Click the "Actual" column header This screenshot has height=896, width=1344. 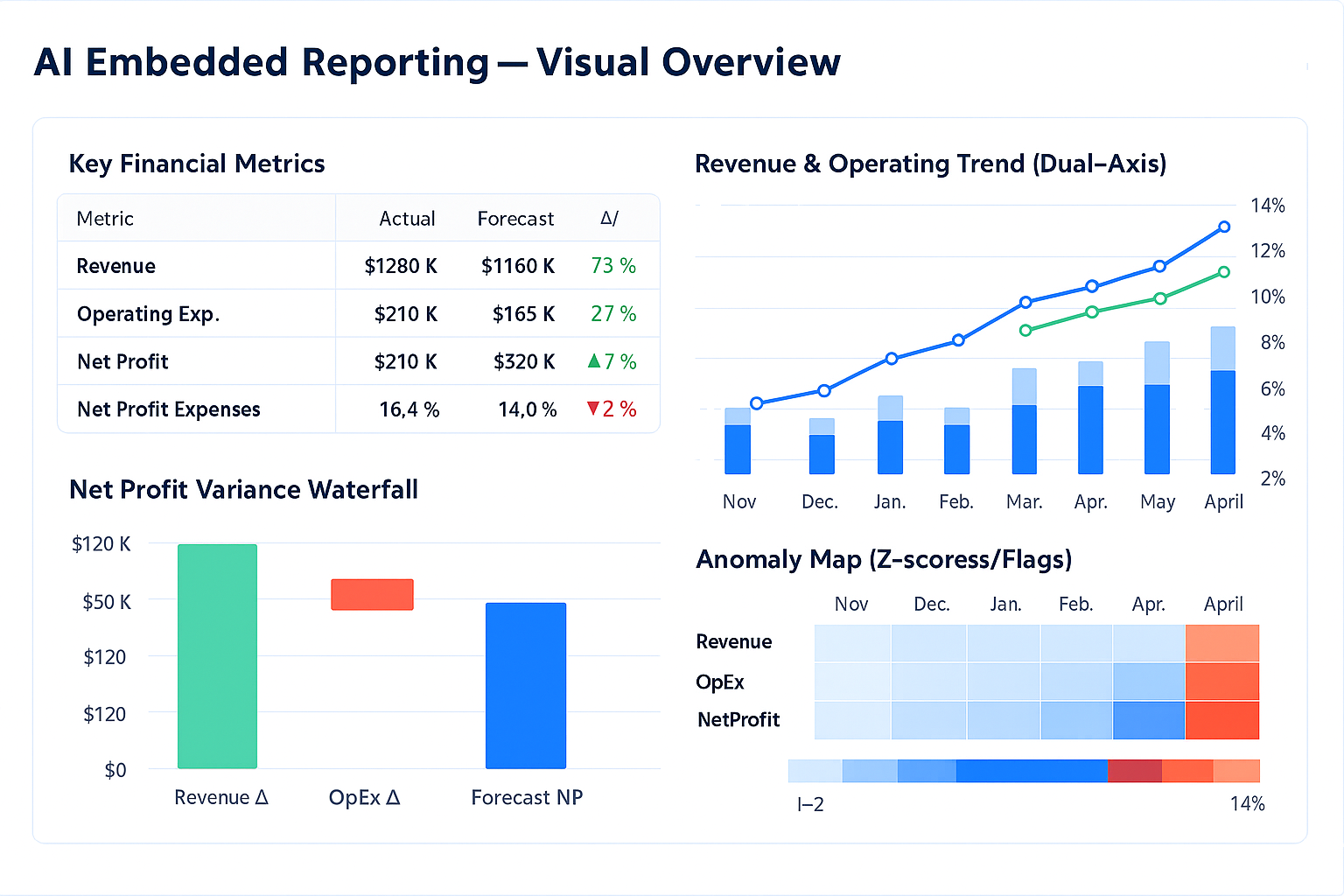pos(407,219)
